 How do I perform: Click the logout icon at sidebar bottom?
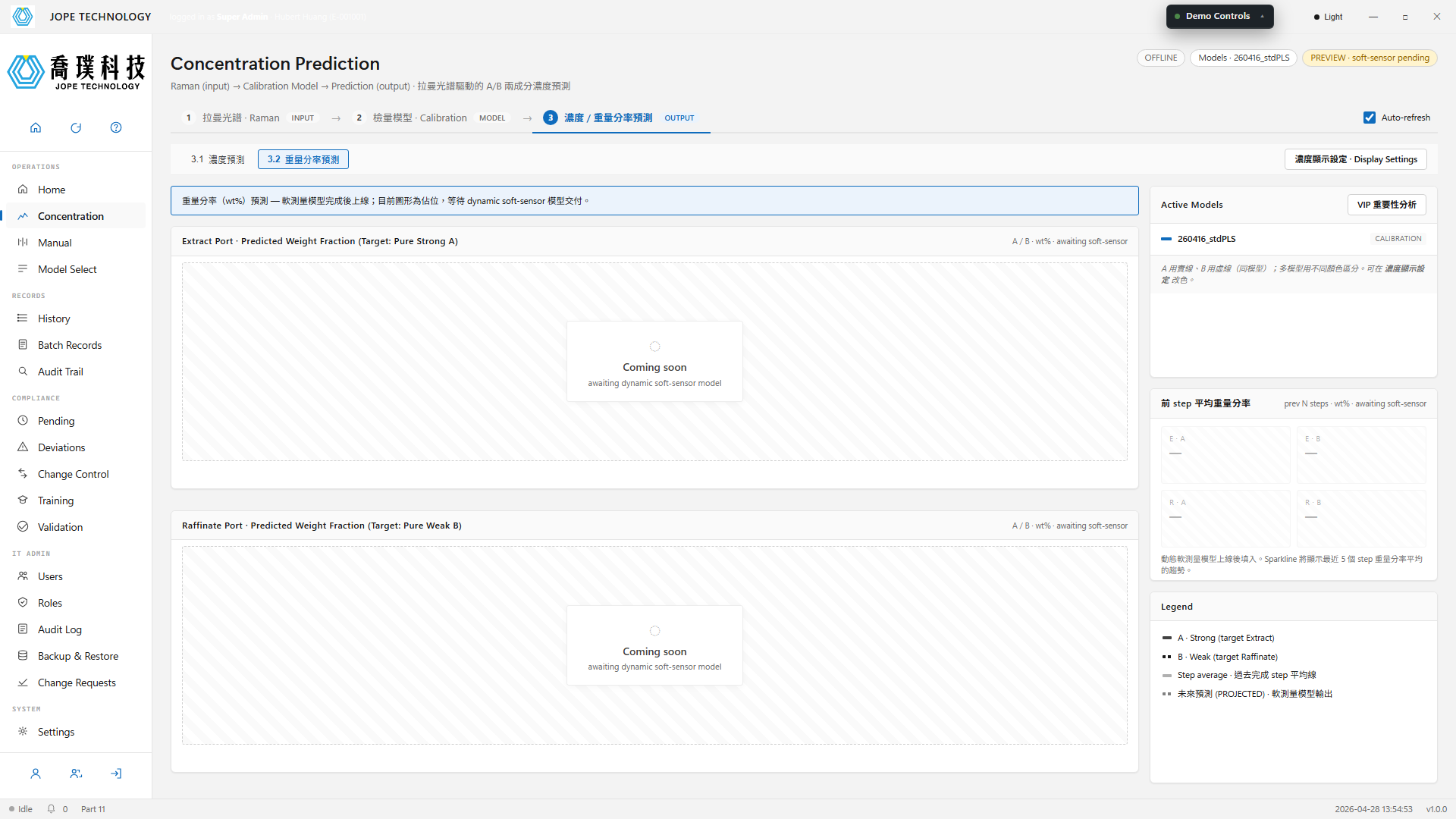(116, 773)
